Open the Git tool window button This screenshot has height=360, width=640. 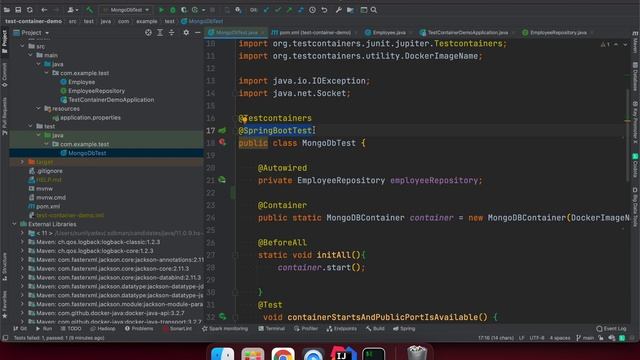click(x=20, y=329)
